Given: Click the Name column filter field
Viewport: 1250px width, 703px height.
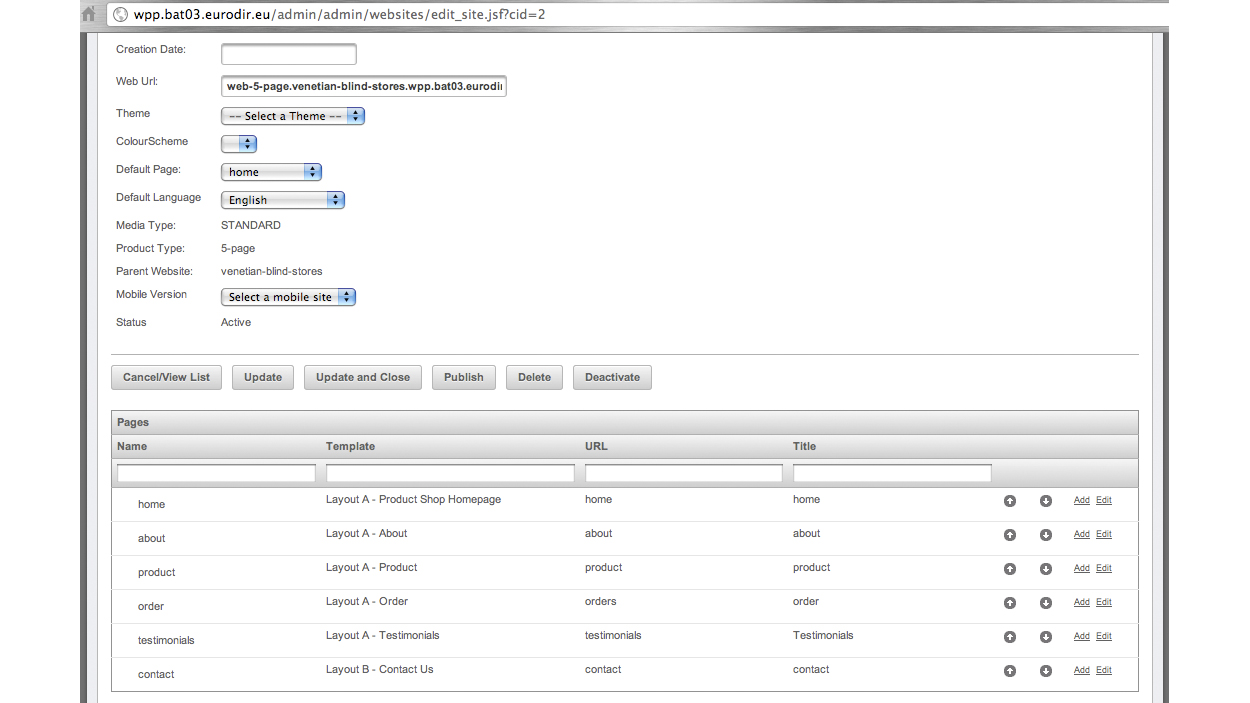Looking at the screenshot, I should 216,473.
